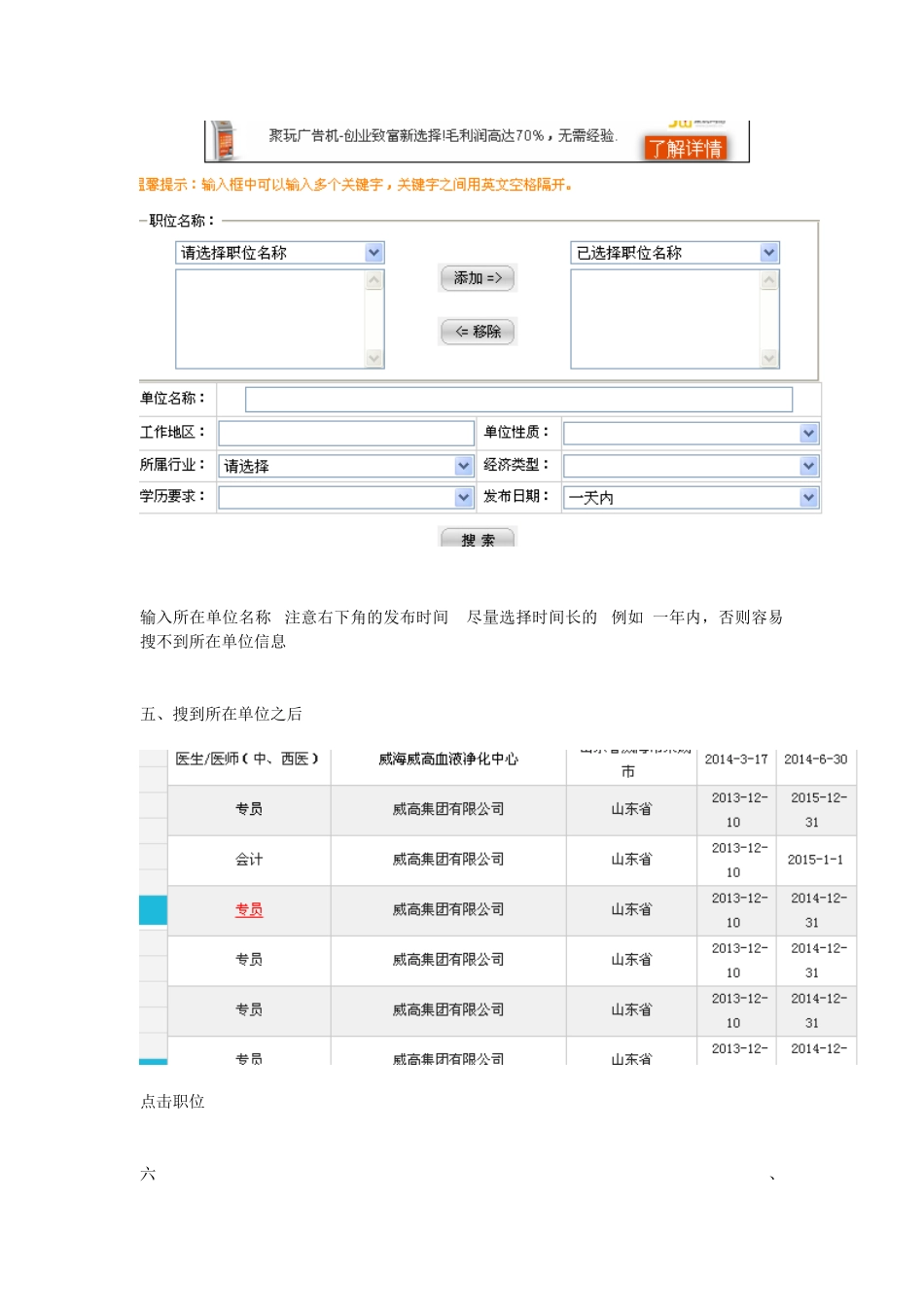The width and height of the screenshot is (924, 1307).
Task: Click the 添加 => button
Action: 478,278
